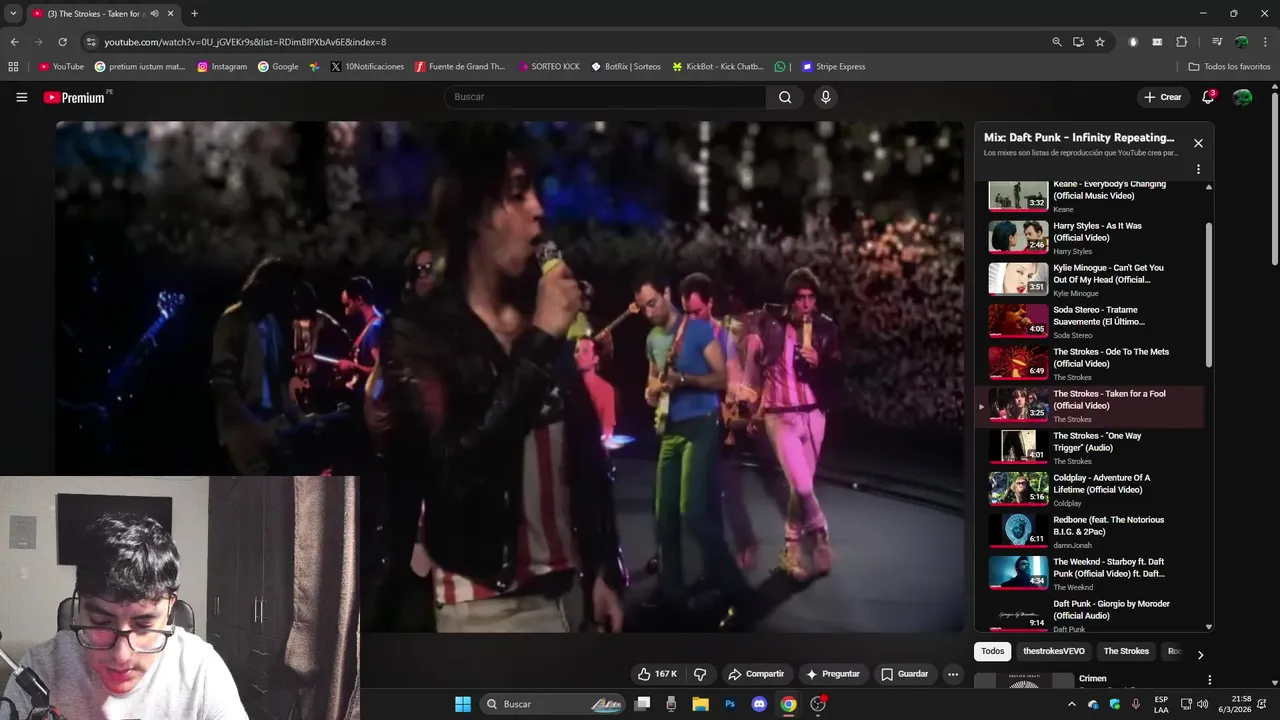Open the taskbar volume control

(1202, 704)
